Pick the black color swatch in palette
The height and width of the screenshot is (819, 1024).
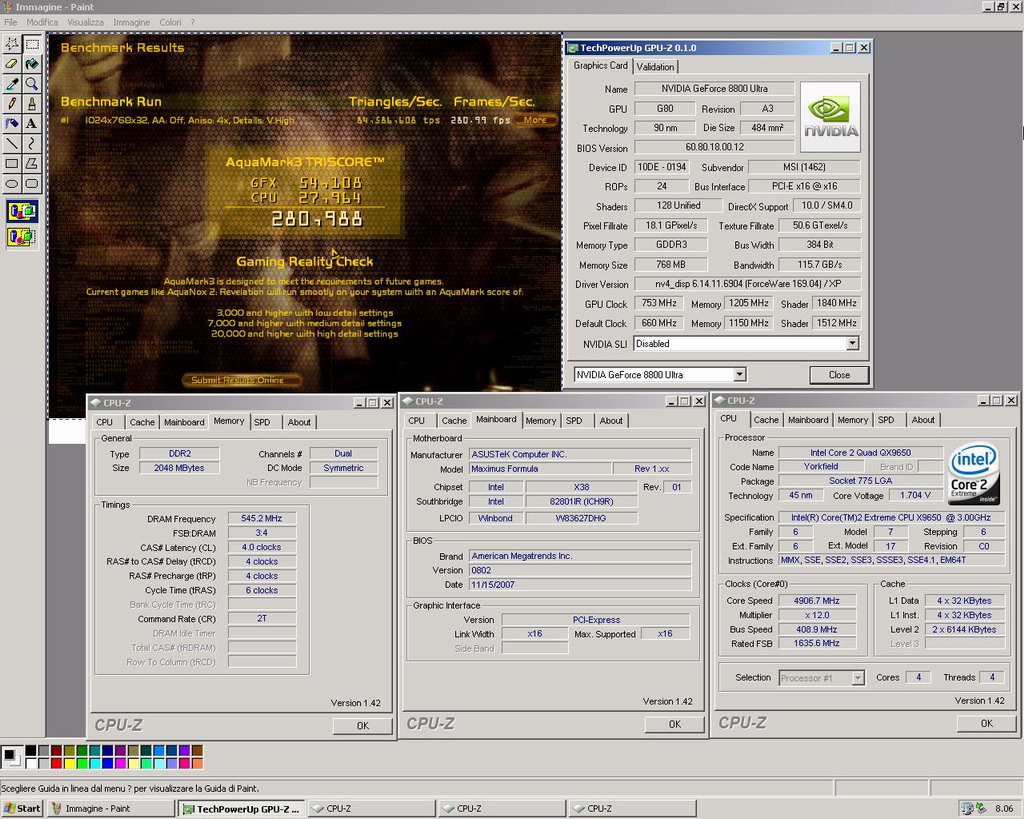(x=31, y=750)
